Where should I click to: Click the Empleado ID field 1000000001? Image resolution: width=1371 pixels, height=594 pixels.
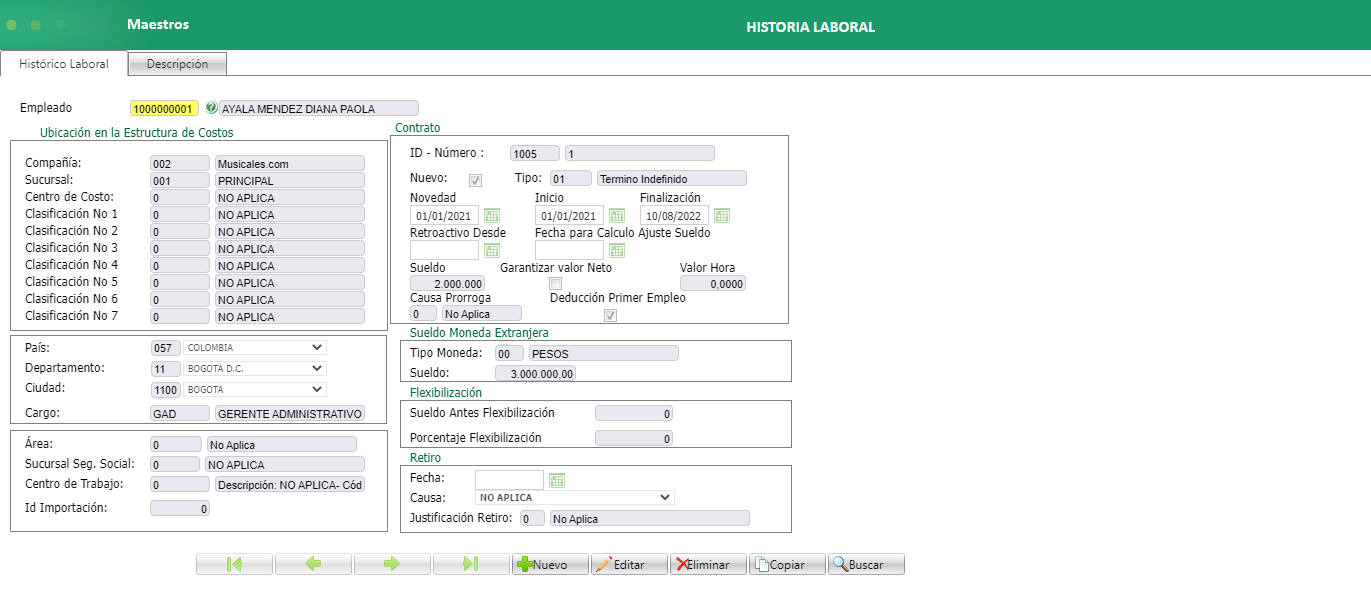[x=164, y=108]
